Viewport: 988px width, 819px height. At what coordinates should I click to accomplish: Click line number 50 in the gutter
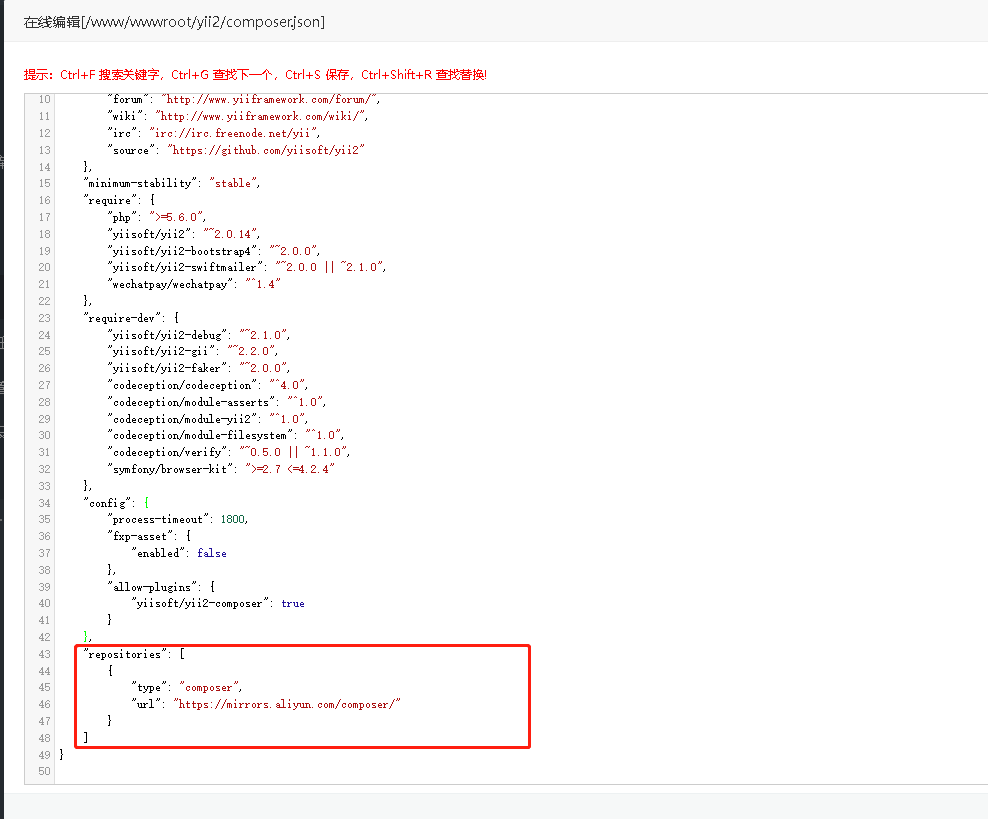point(43,771)
